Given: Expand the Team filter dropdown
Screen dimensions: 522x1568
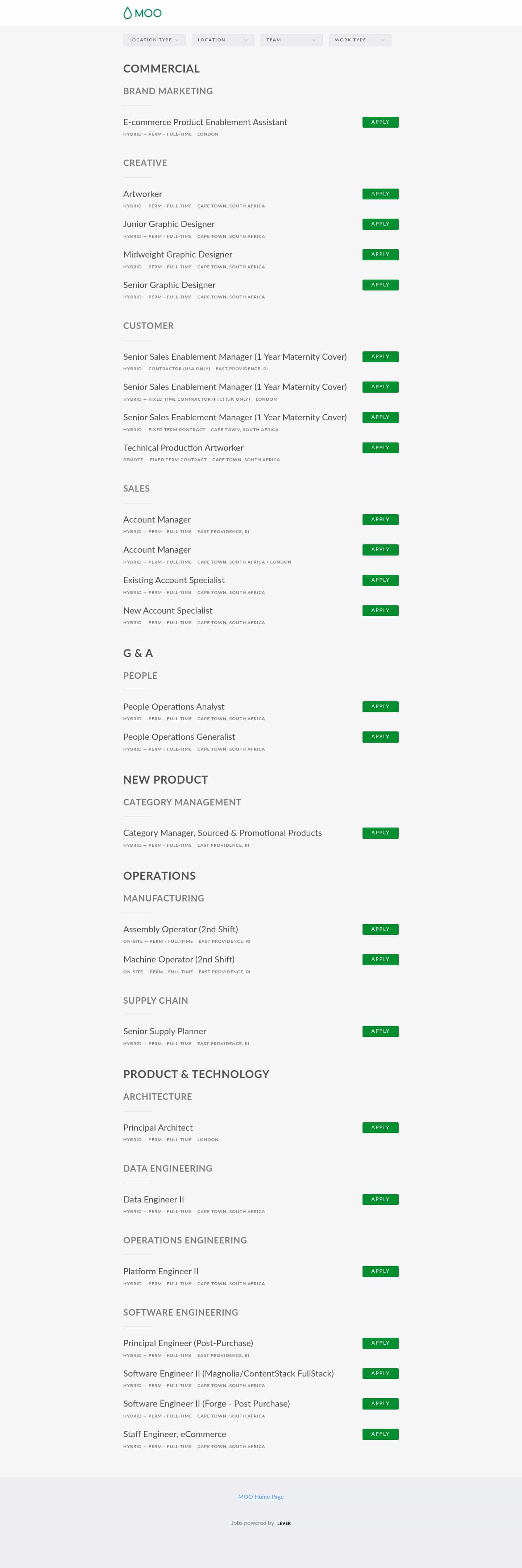Looking at the screenshot, I should pos(291,40).
